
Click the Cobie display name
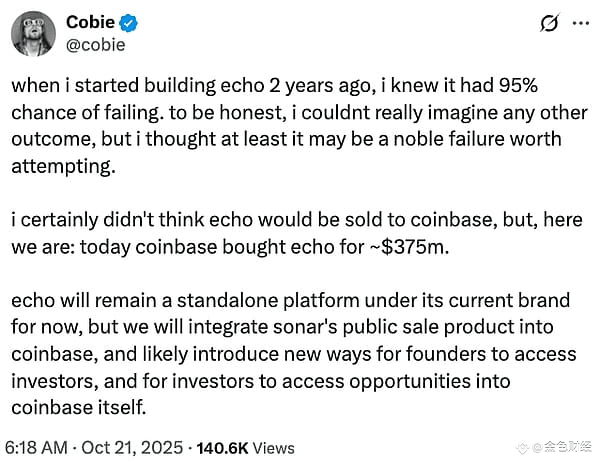[90, 22]
